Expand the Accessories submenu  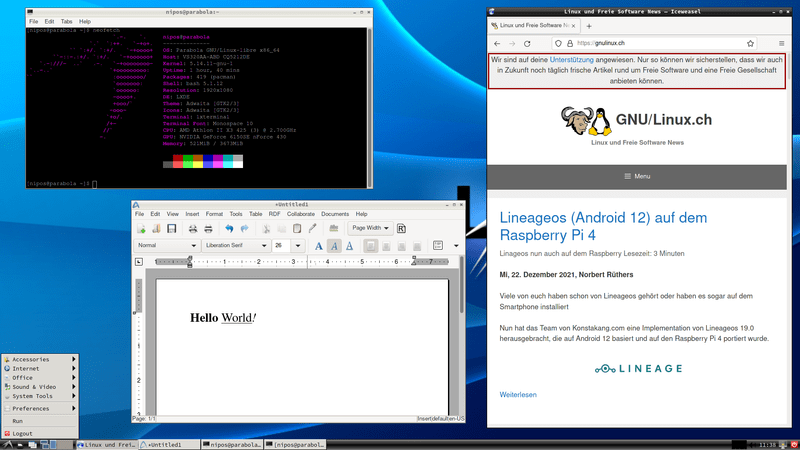[40, 359]
